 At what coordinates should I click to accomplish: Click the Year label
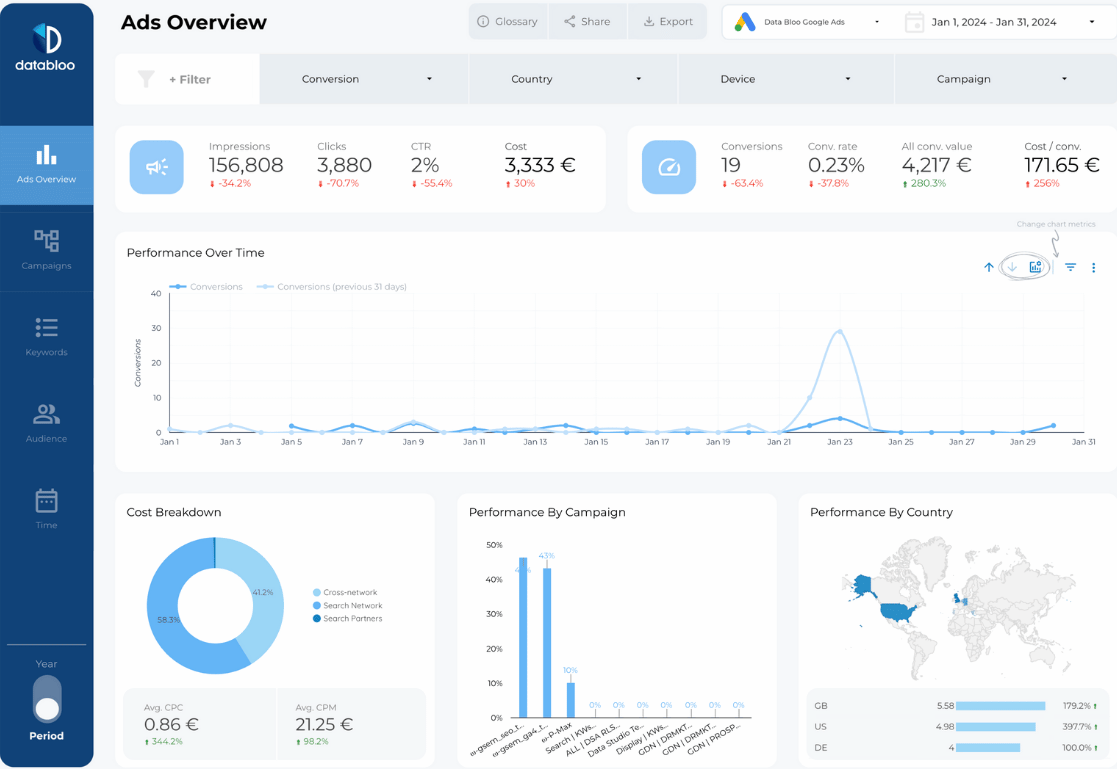46,664
